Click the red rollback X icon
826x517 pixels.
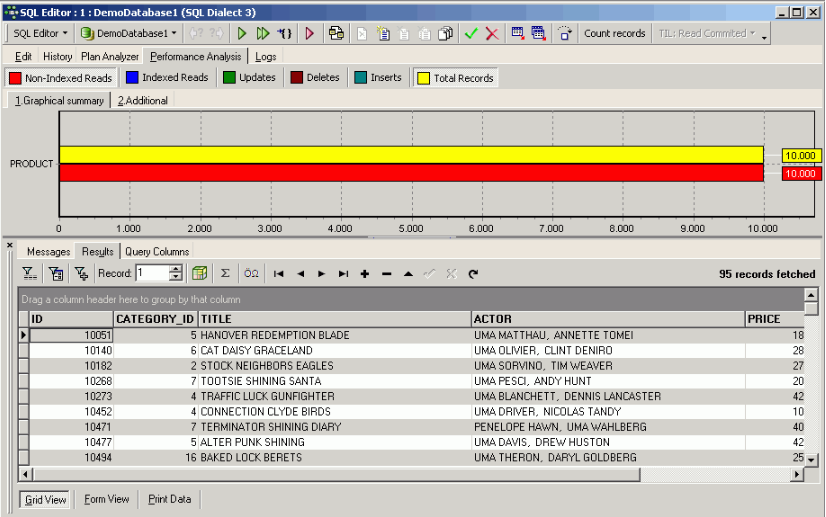tap(492, 33)
